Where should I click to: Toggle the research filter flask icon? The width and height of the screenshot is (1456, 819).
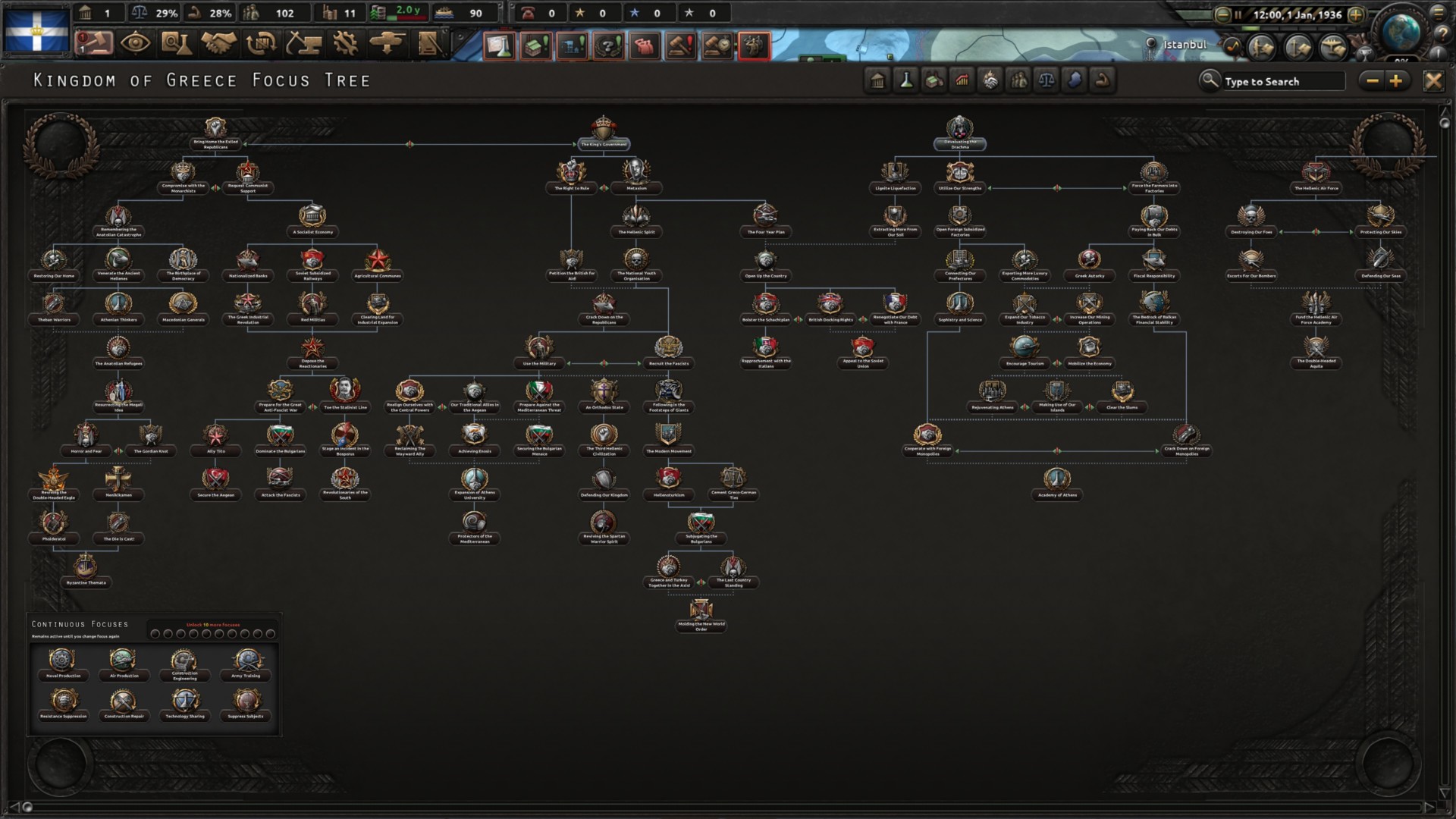pos(905,80)
